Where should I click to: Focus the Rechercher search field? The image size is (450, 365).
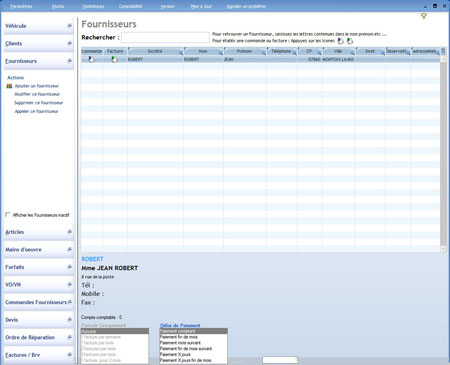coord(165,37)
